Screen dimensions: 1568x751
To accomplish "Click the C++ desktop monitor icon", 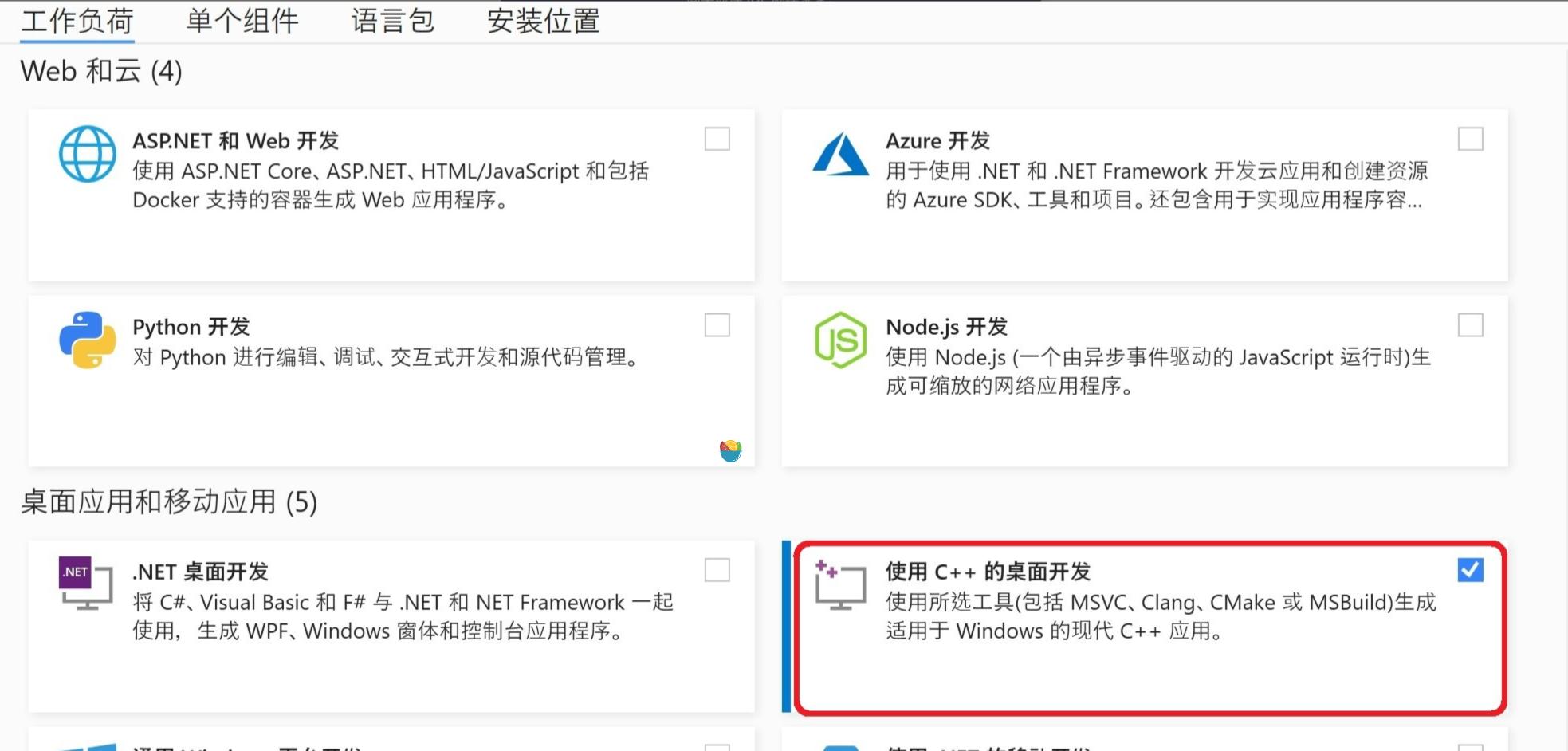I will (x=840, y=584).
